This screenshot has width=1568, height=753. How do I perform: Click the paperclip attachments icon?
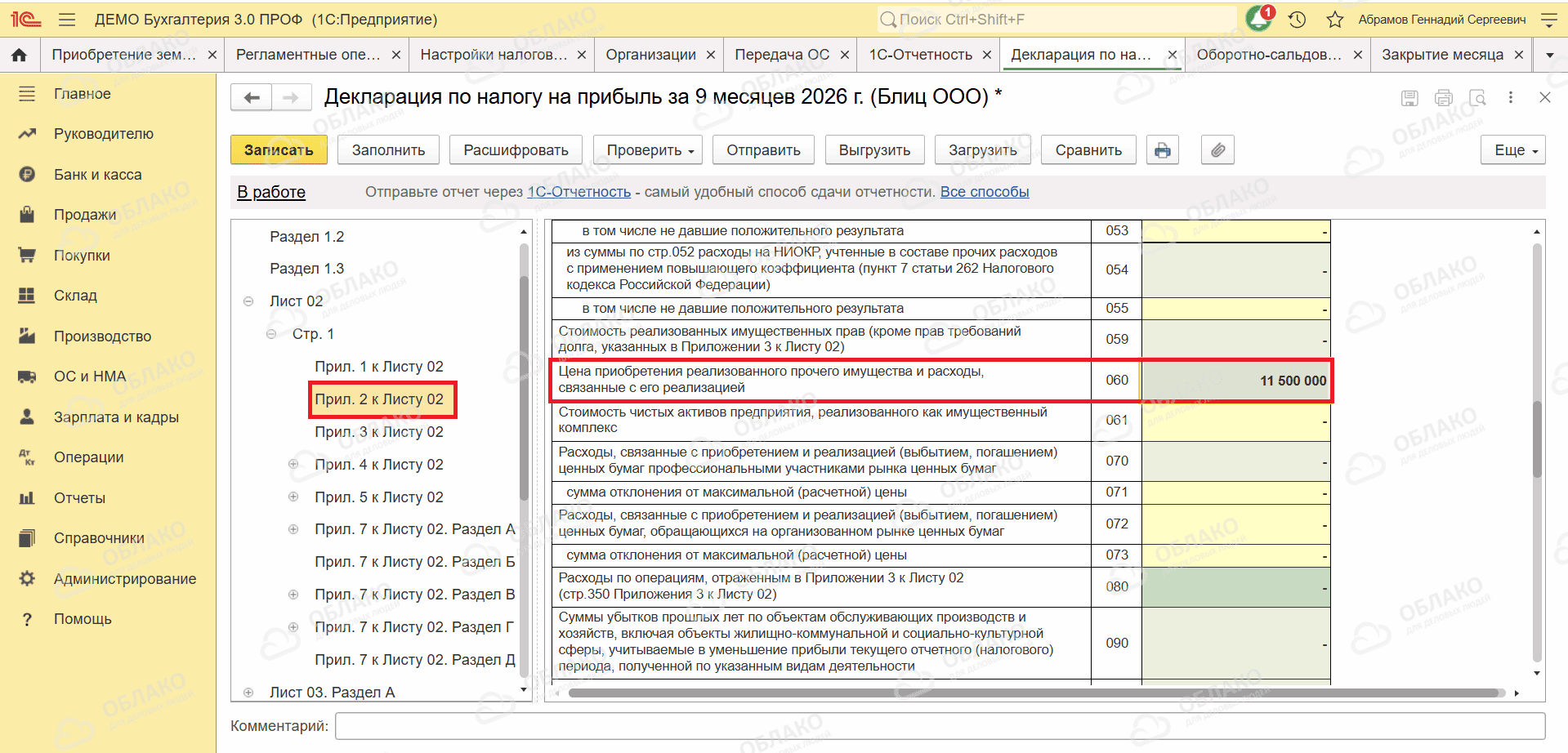(1217, 150)
